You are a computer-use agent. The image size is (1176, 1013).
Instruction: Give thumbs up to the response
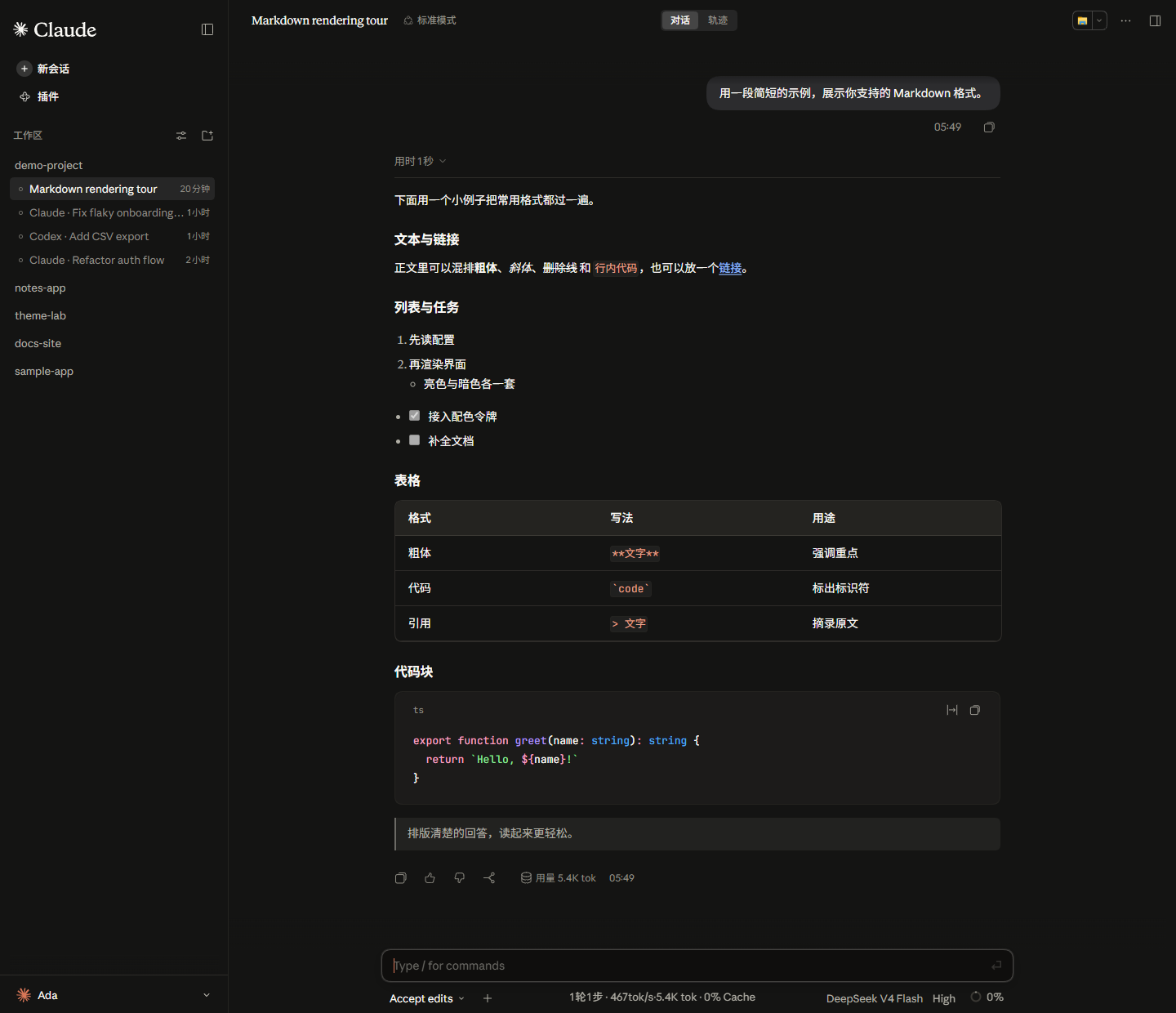click(430, 878)
